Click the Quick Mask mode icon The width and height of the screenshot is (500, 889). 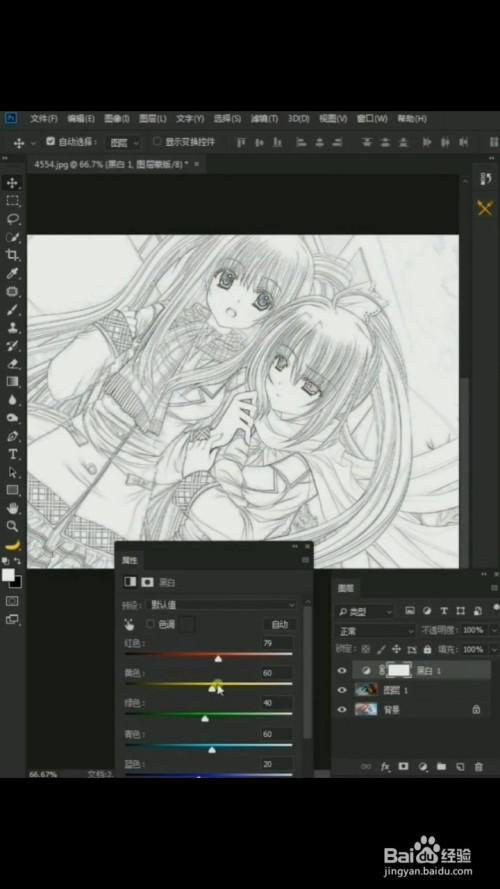pos(12,601)
